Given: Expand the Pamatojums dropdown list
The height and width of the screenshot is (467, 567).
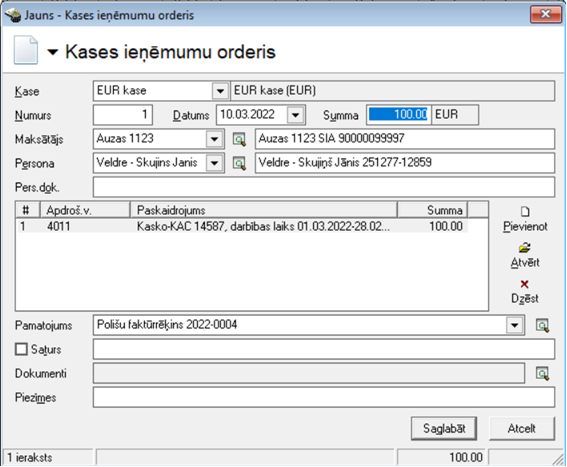Looking at the screenshot, I should click(x=515, y=325).
